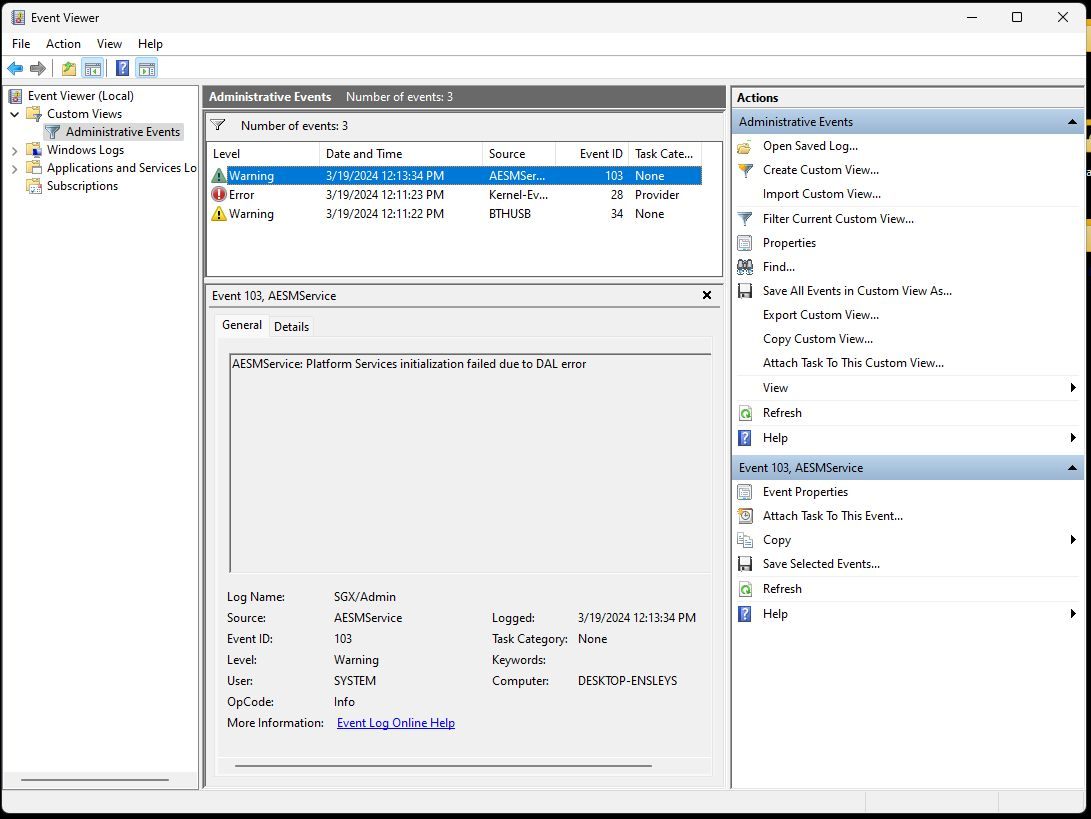The width and height of the screenshot is (1091, 819).
Task: Click the Save Selected Events floppy icon
Action: click(x=745, y=564)
